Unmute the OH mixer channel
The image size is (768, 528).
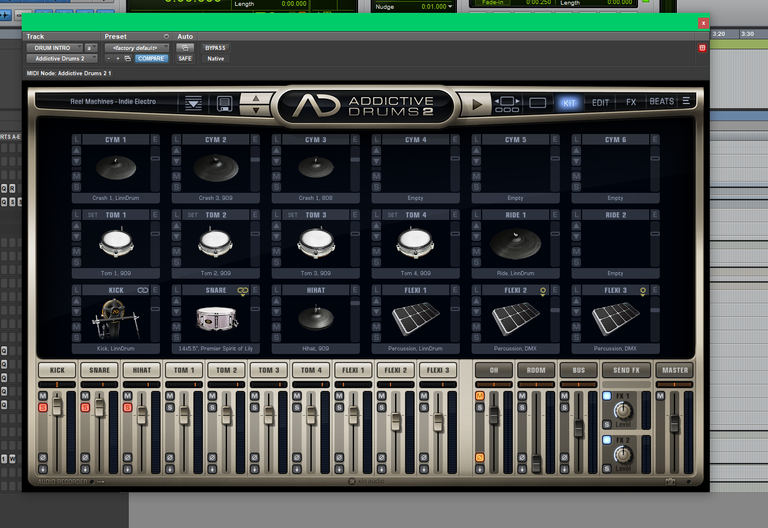pyautogui.click(x=480, y=396)
